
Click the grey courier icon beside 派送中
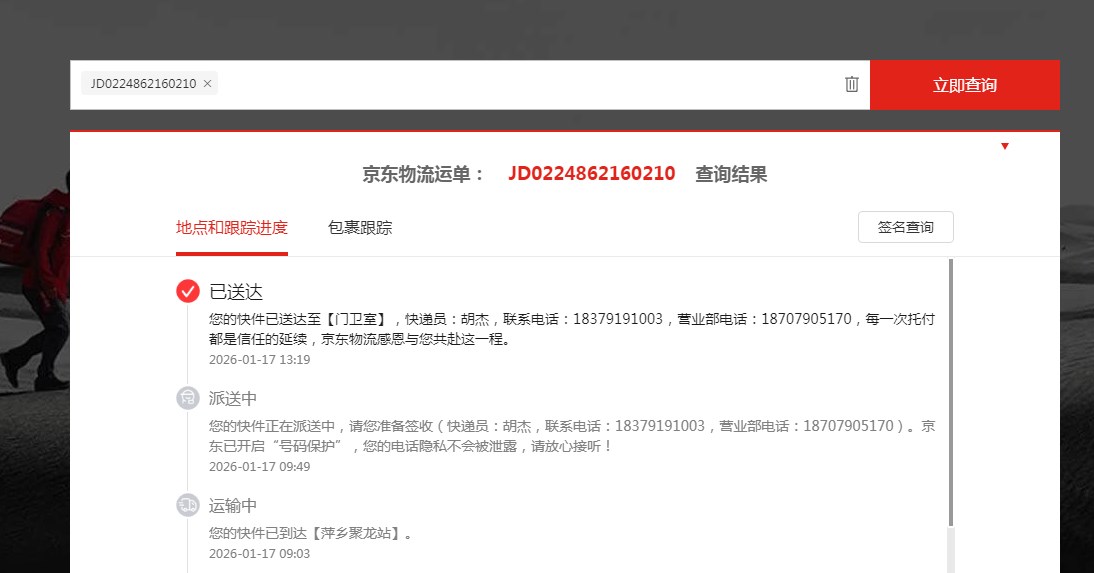(x=188, y=398)
